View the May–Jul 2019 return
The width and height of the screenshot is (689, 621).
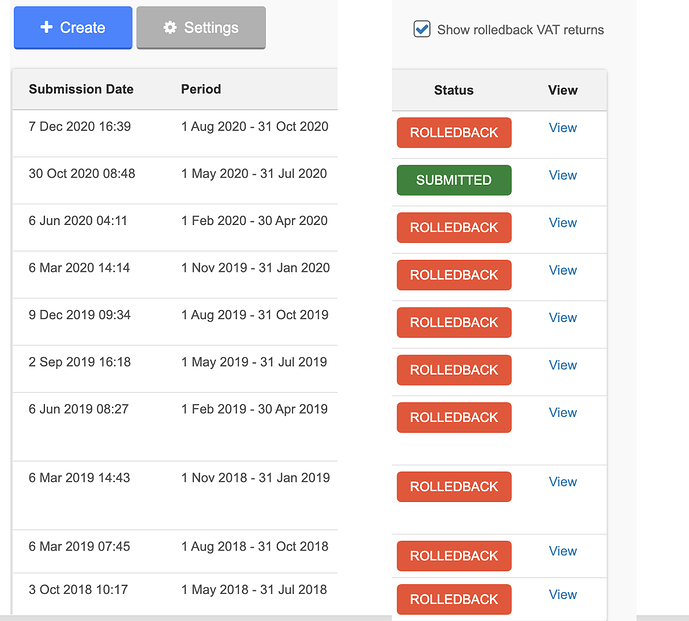pos(562,365)
